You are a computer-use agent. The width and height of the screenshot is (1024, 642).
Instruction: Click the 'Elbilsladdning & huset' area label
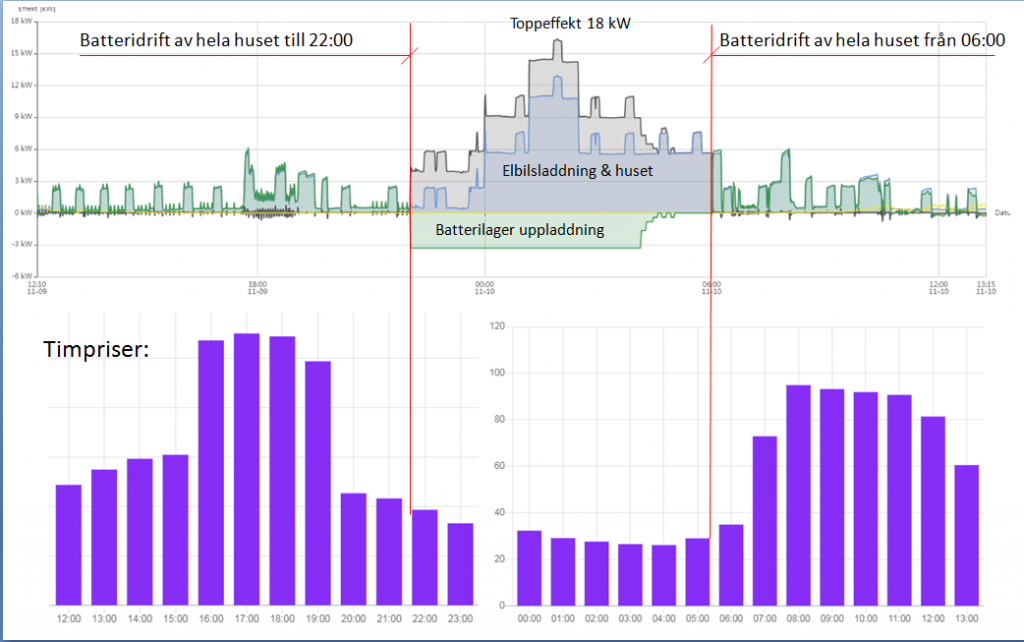click(x=577, y=170)
